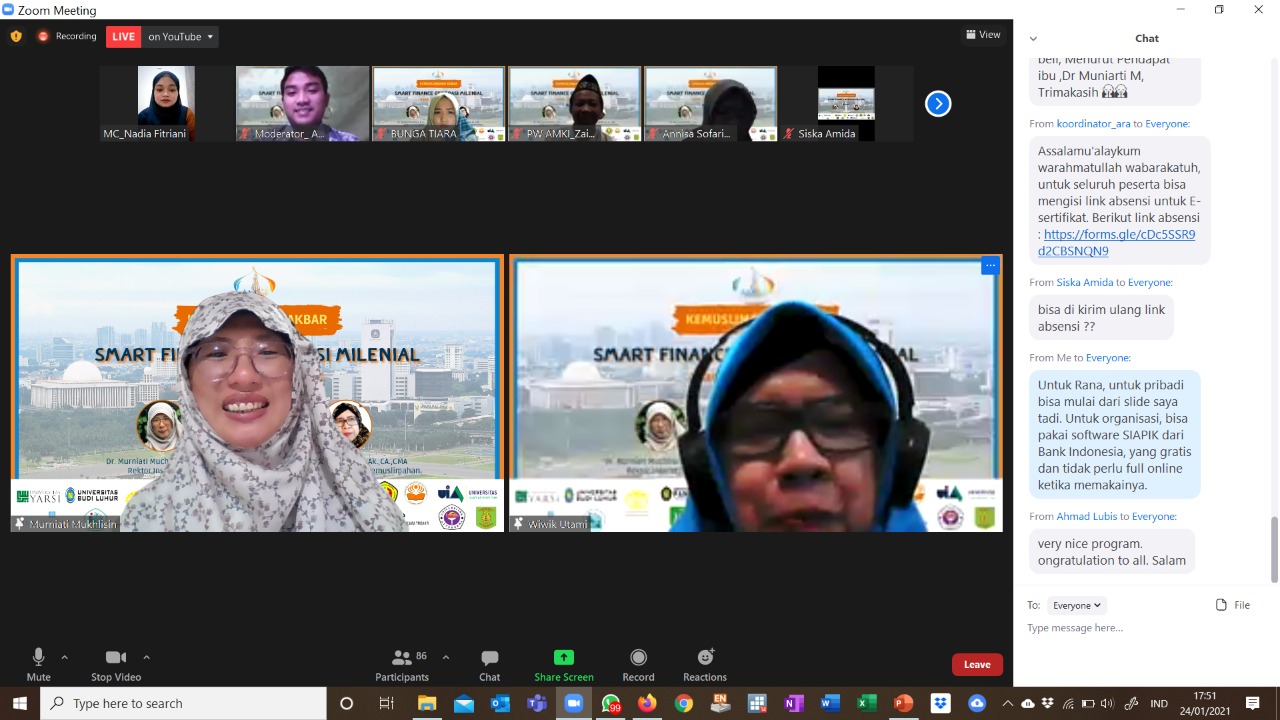This screenshot has width=1280, height=720.
Task: Click the Participants icon
Action: pyautogui.click(x=402, y=658)
